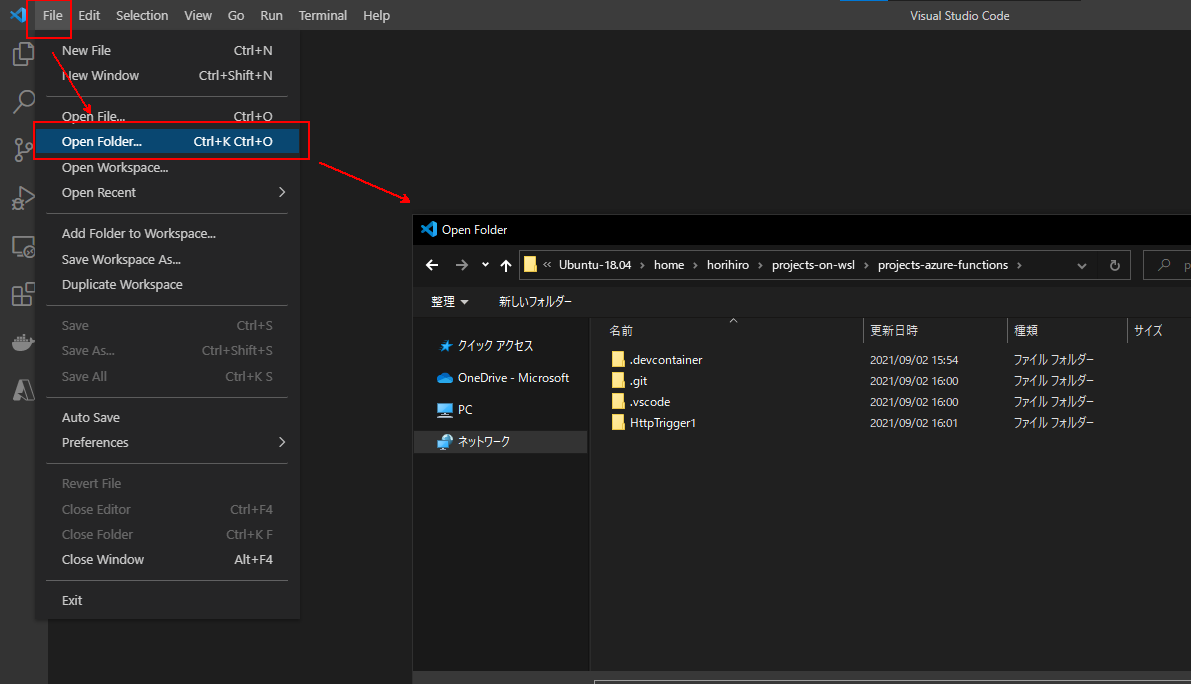The image size is (1191, 684).
Task: Open the Help menu
Action: pyautogui.click(x=376, y=15)
